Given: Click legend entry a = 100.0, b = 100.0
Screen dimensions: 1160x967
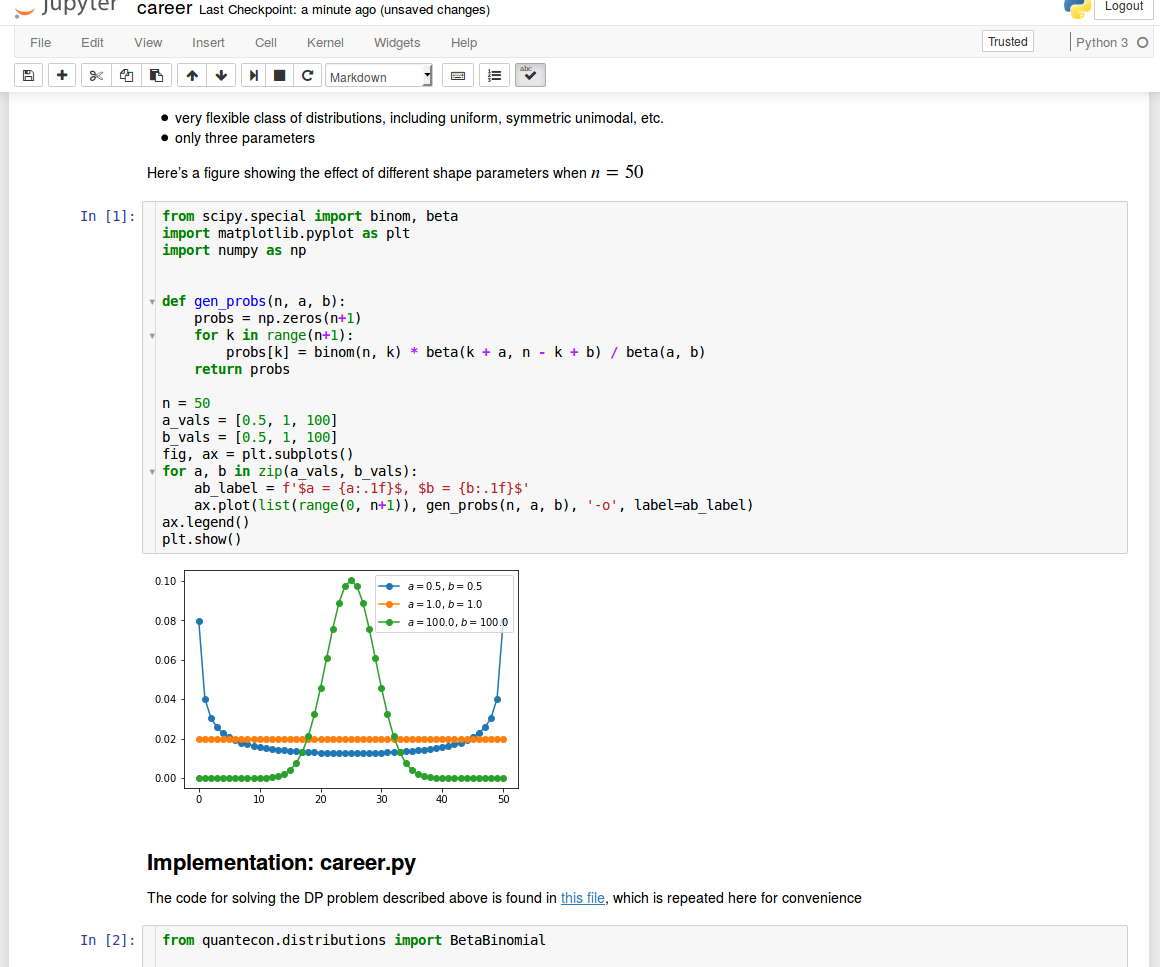Looking at the screenshot, I should pos(442,622).
